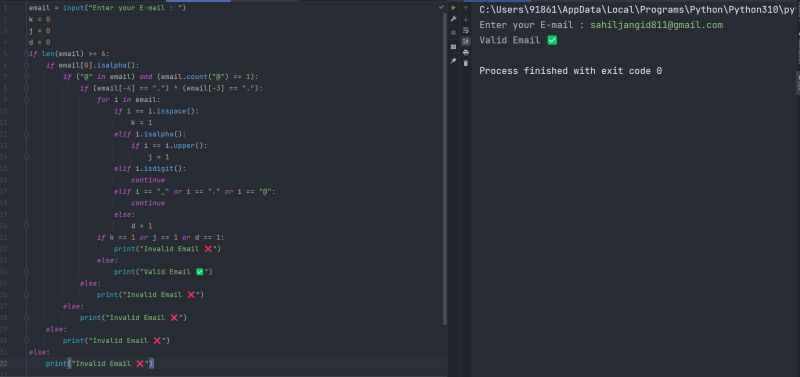Viewport: 800px width, 377px height.
Task: Rerun the program with green play icon
Action: coord(453,8)
